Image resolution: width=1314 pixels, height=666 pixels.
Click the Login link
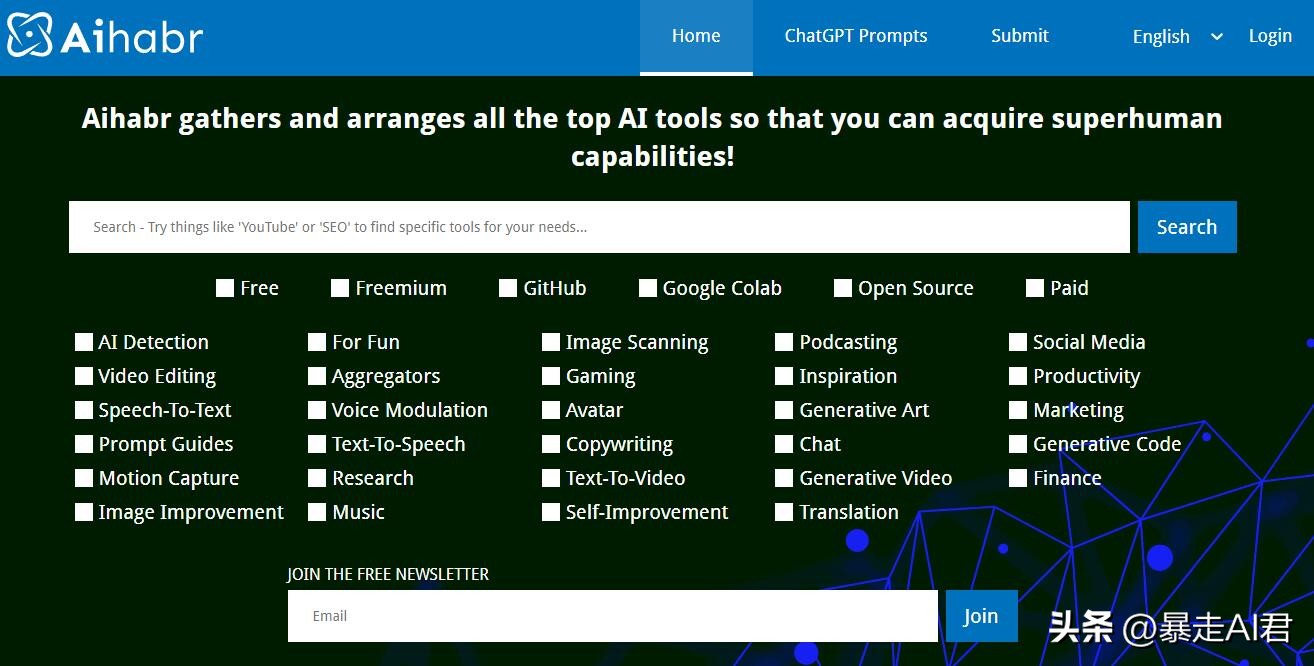click(1270, 36)
